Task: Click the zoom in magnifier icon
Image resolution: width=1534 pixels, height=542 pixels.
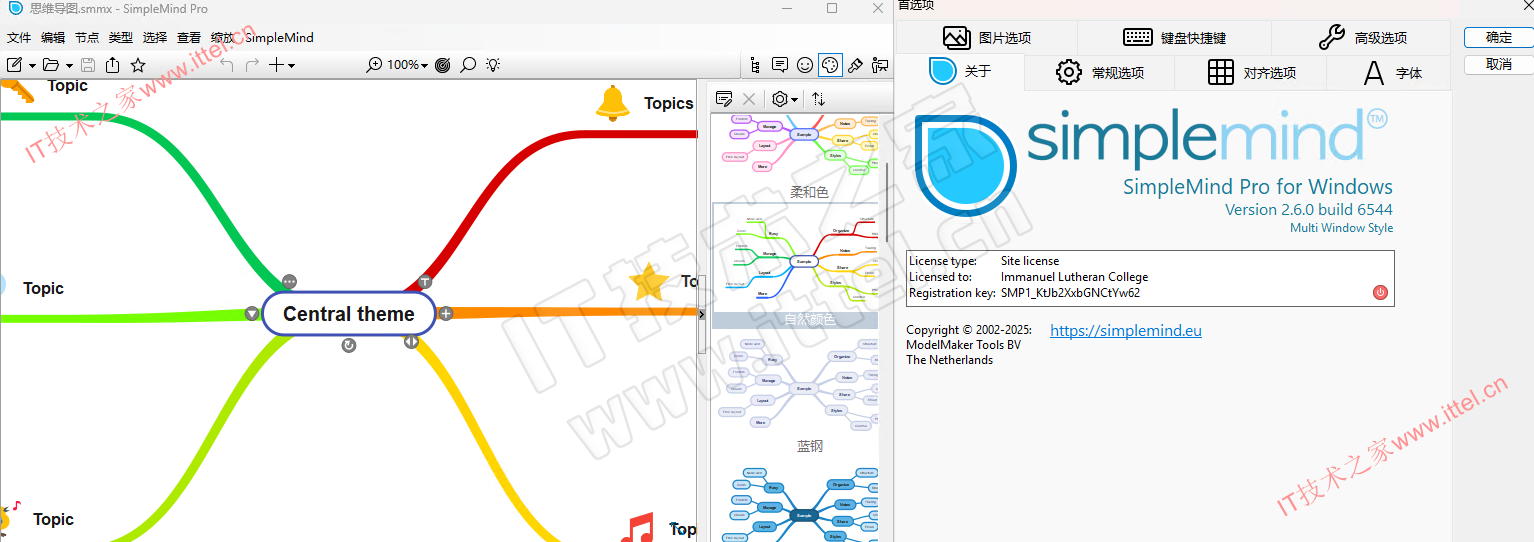Action: coord(375,65)
